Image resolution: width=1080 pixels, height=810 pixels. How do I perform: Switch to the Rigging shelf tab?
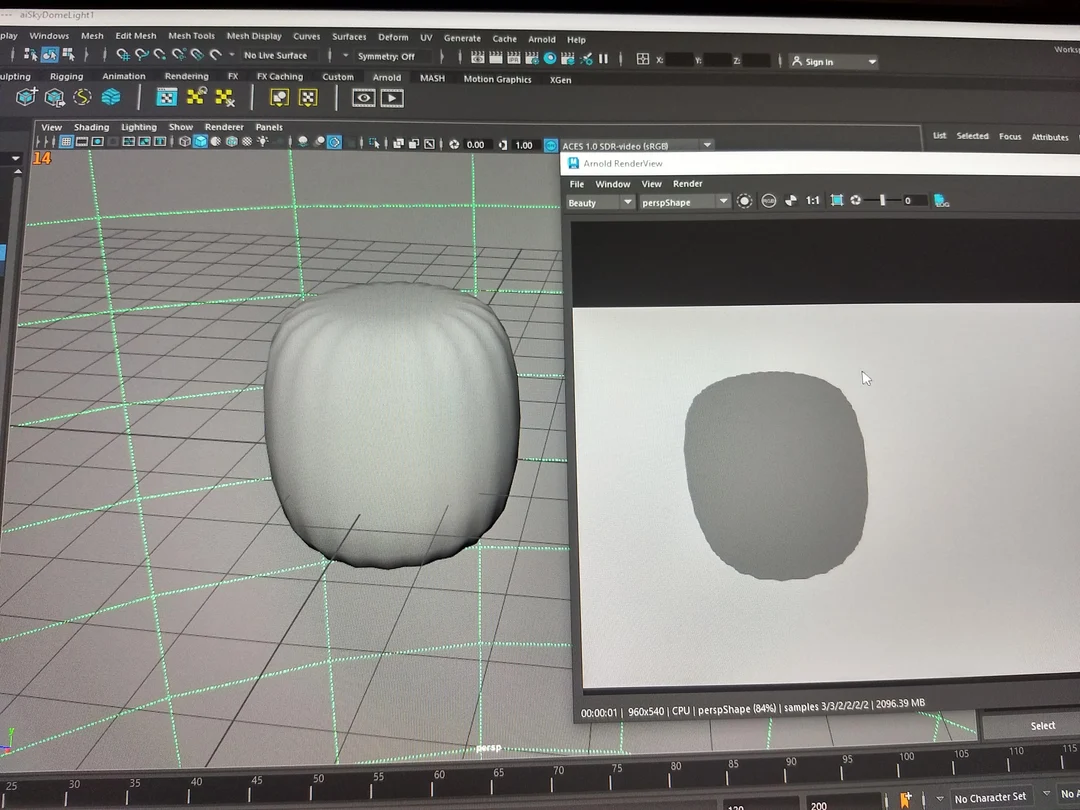pyautogui.click(x=66, y=76)
